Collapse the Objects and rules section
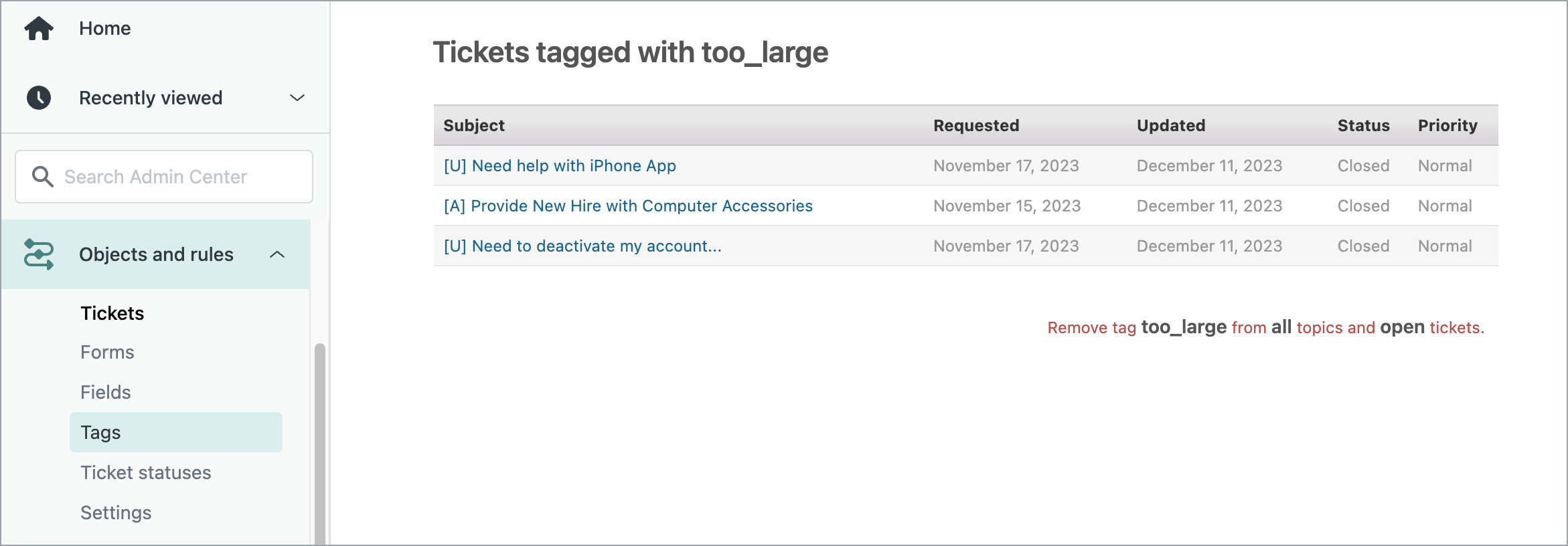 point(277,254)
